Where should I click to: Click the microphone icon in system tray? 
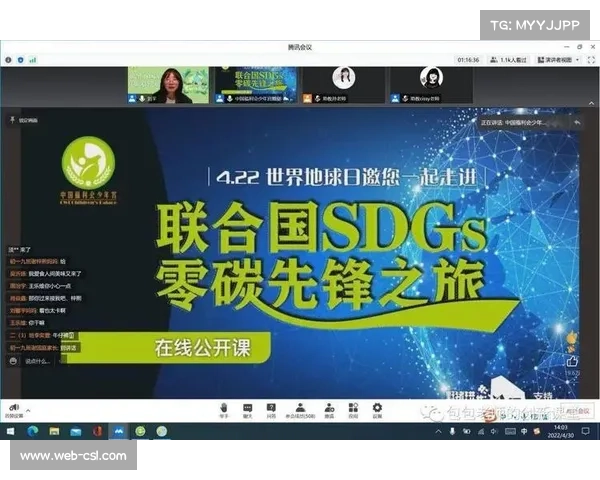click(x=452, y=432)
